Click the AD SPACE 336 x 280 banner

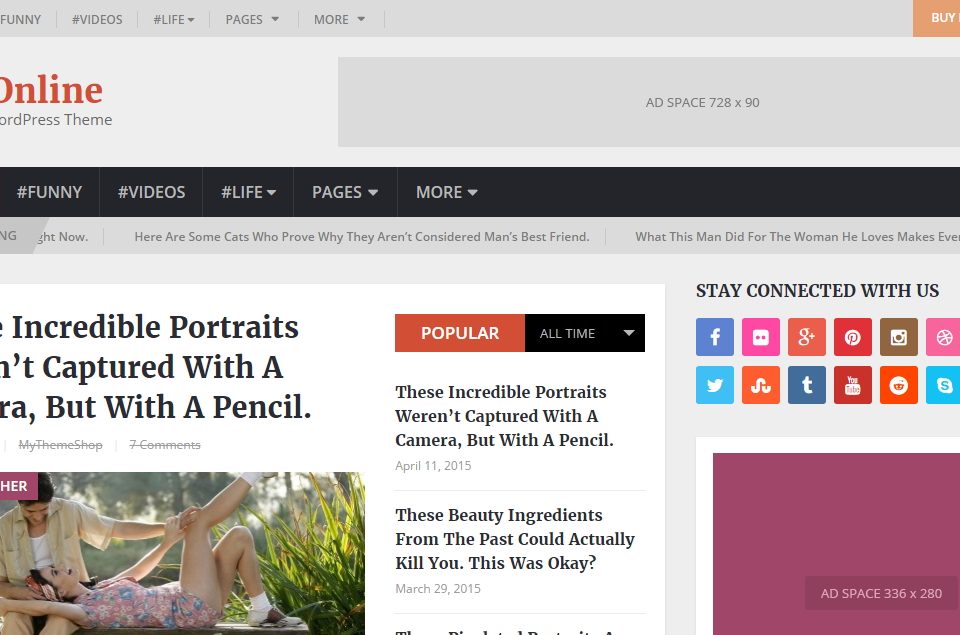coord(836,544)
